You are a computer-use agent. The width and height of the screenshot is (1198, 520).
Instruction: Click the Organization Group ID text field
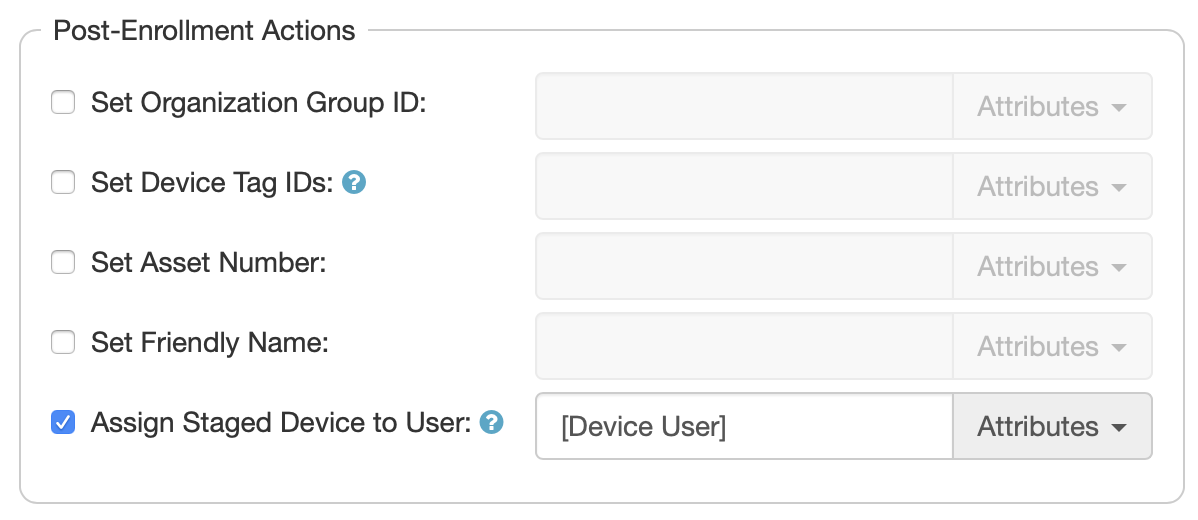click(x=744, y=106)
